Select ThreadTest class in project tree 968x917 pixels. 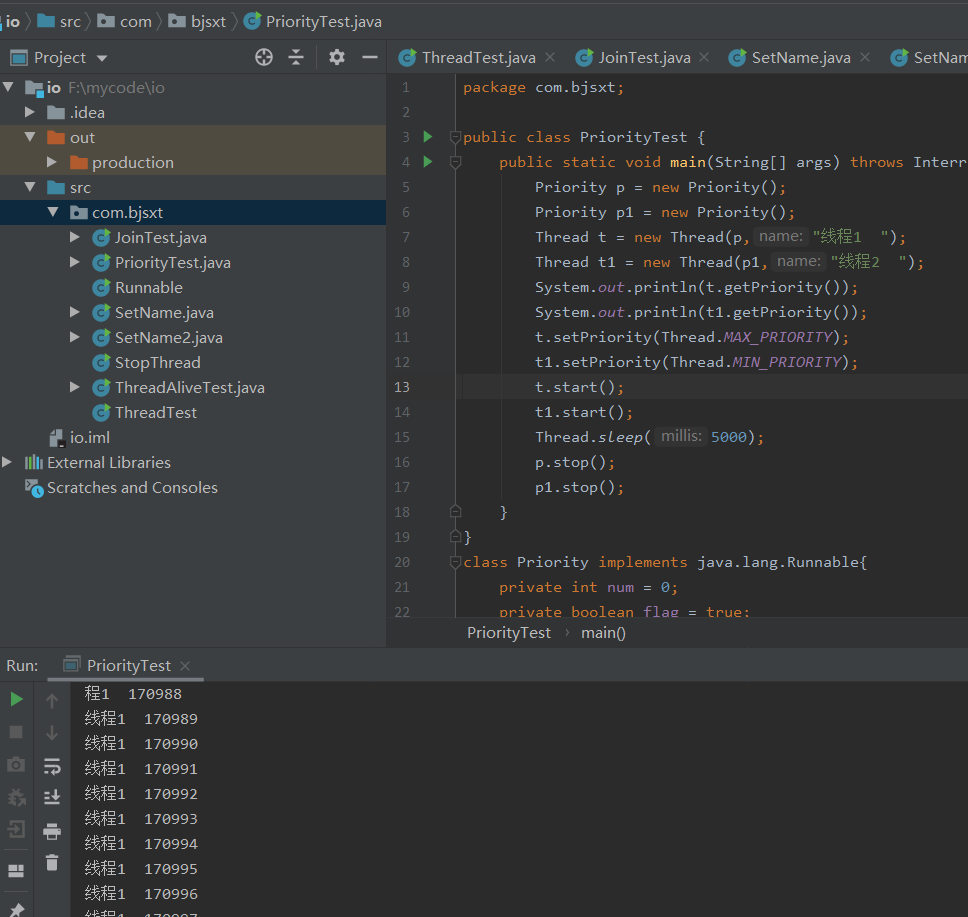pos(156,412)
